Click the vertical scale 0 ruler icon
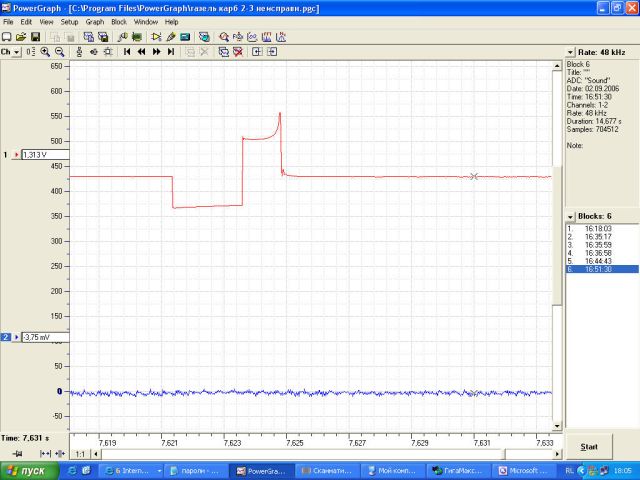This screenshot has height=480, width=640. tap(31, 52)
